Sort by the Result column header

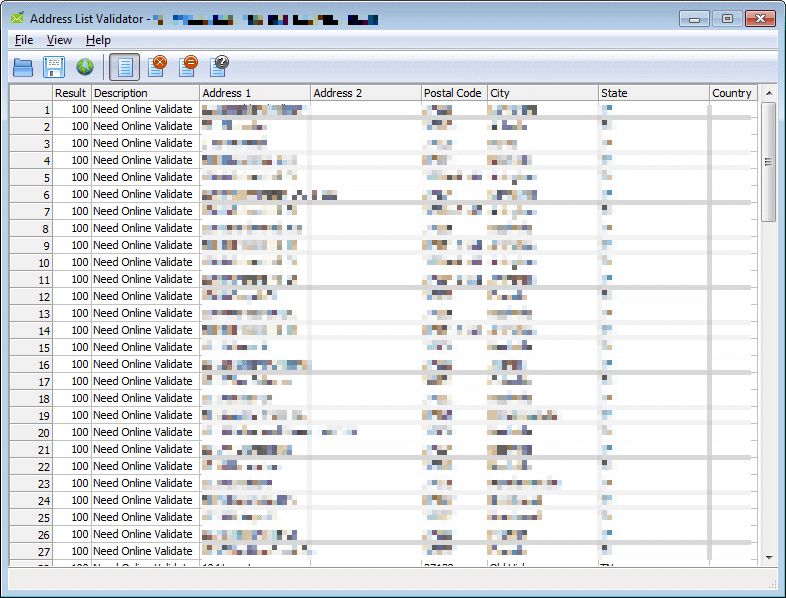[x=70, y=93]
